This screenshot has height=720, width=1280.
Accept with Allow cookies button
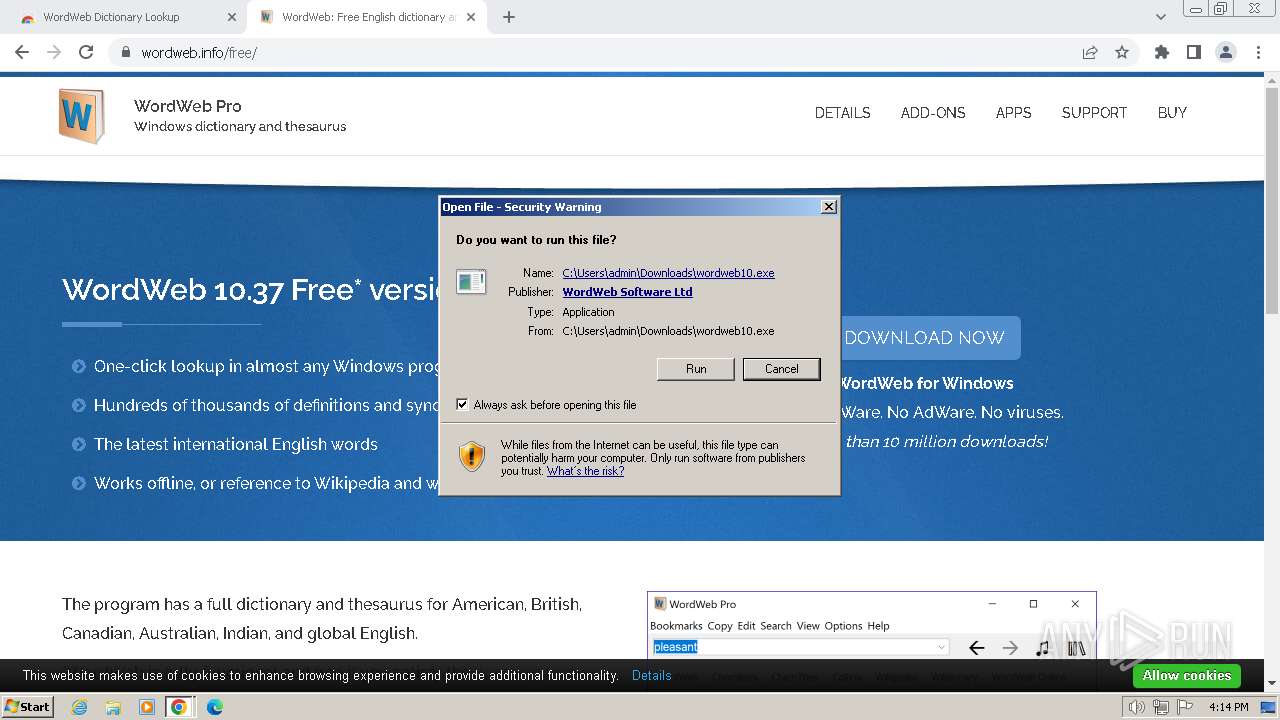pyautogui.click(x=1186, y=676)
